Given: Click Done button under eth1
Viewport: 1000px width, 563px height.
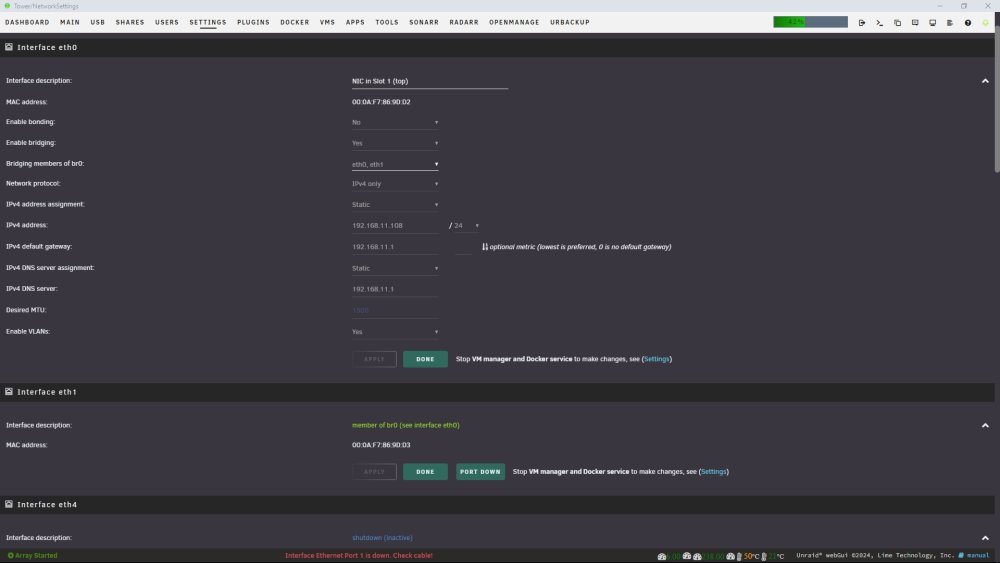Looking at the screenshot, I should (x=425, y=472).
